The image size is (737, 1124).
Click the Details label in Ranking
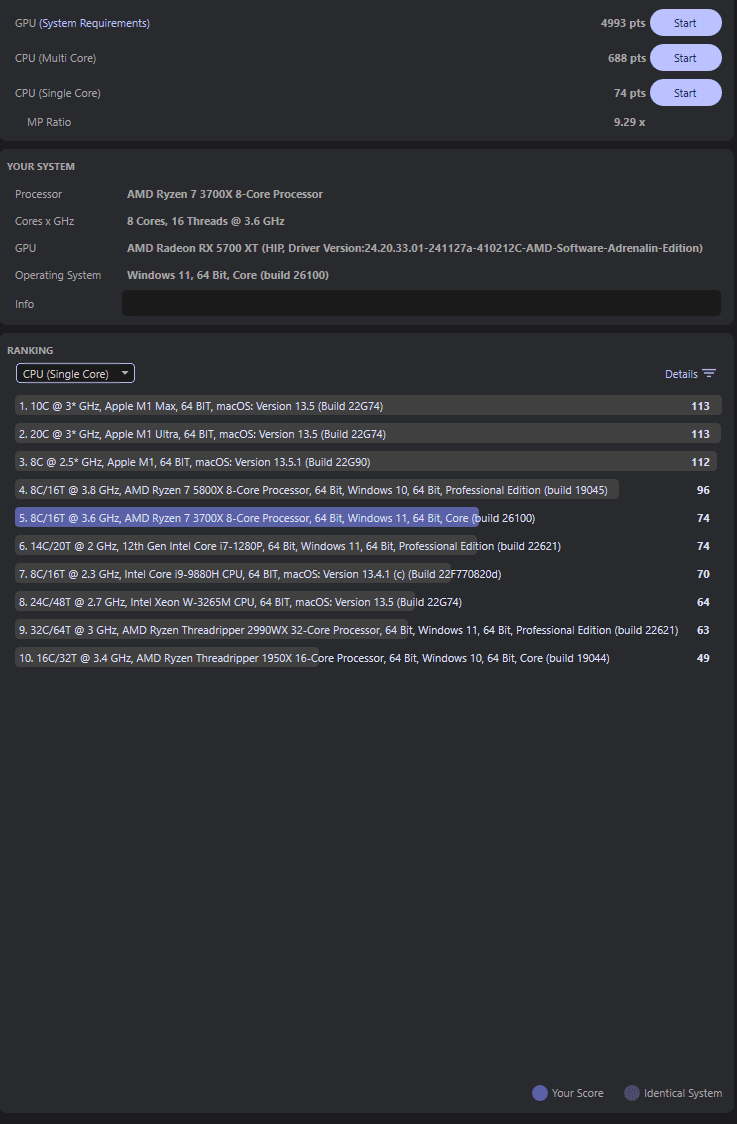click(681, 373)
